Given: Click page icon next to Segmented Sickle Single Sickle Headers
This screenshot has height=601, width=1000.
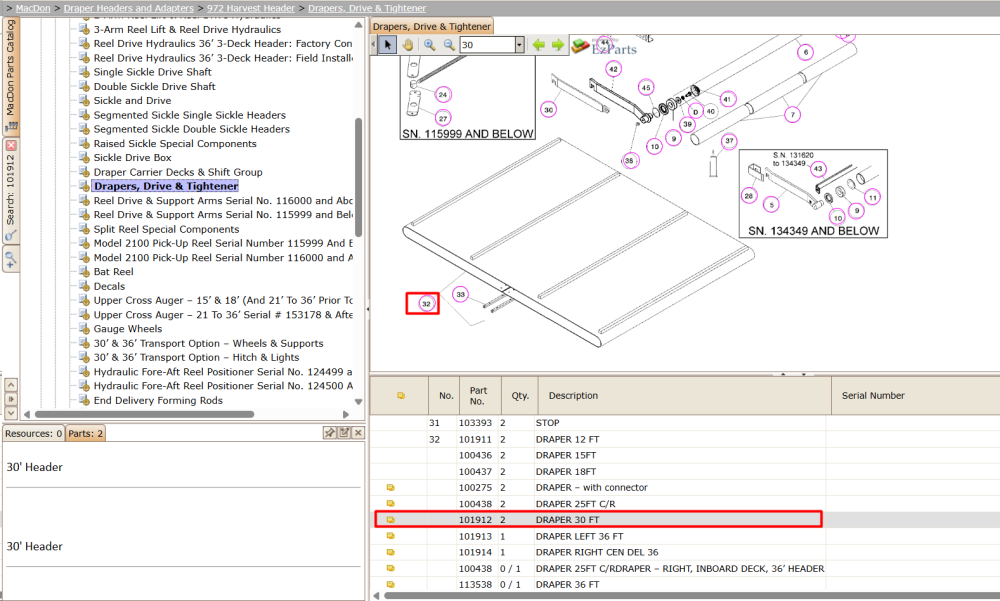Looking at the screenshot, I should tap(84, 114).
